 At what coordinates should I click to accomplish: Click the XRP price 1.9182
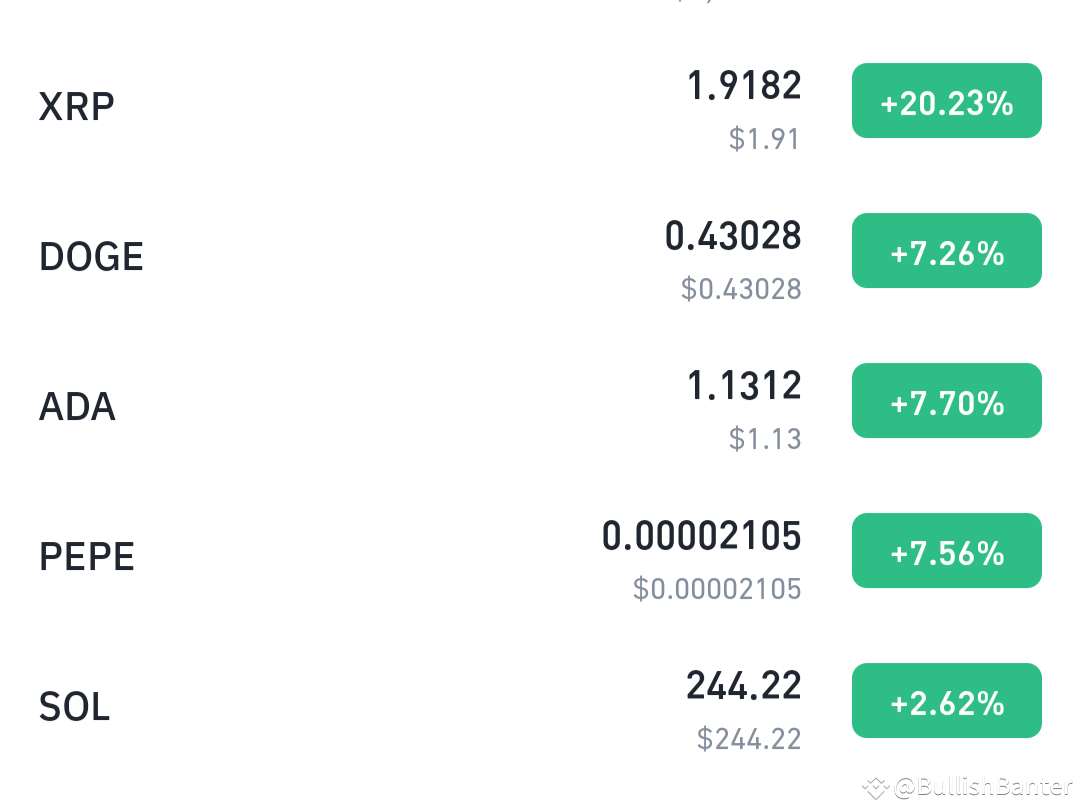743,87
